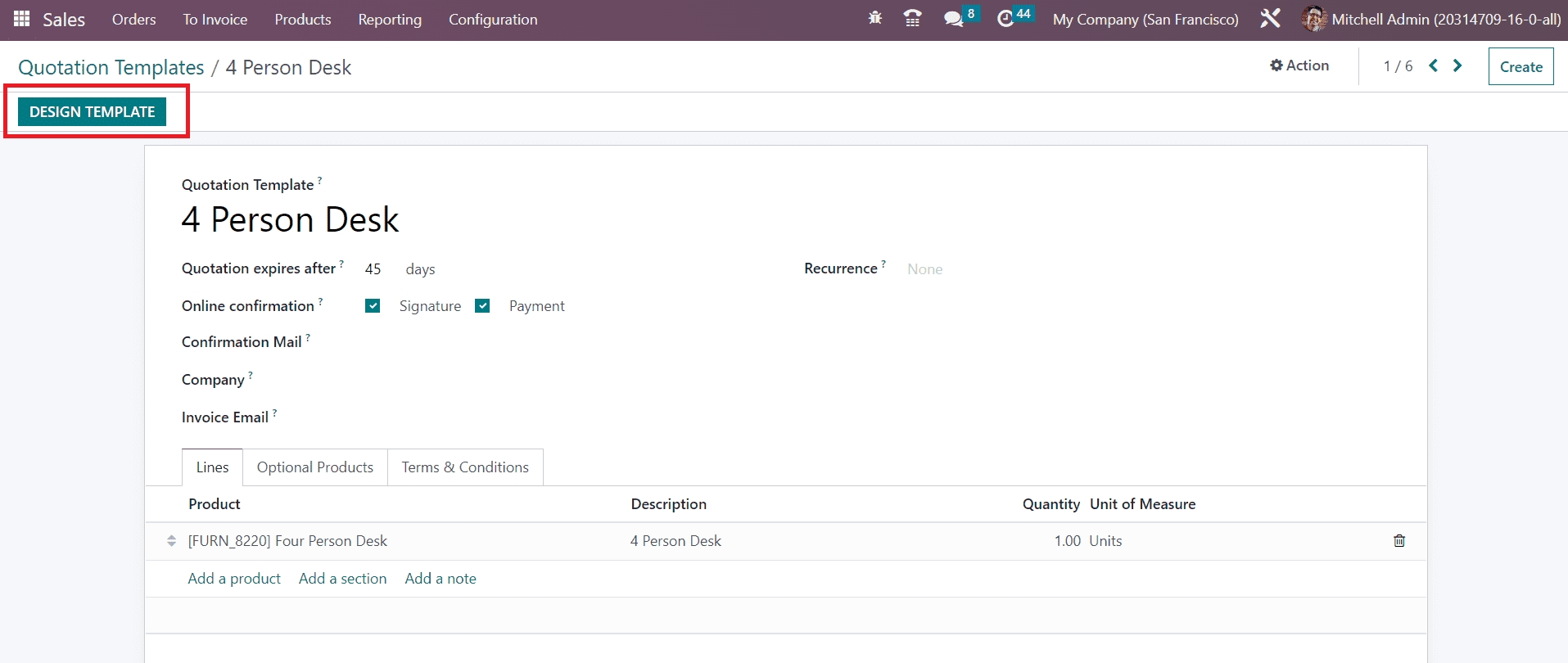Image resolution: width=1568 pixels, height=663 pixels.
Task: Open the Terms & Conditions tab
Action: 464,467
